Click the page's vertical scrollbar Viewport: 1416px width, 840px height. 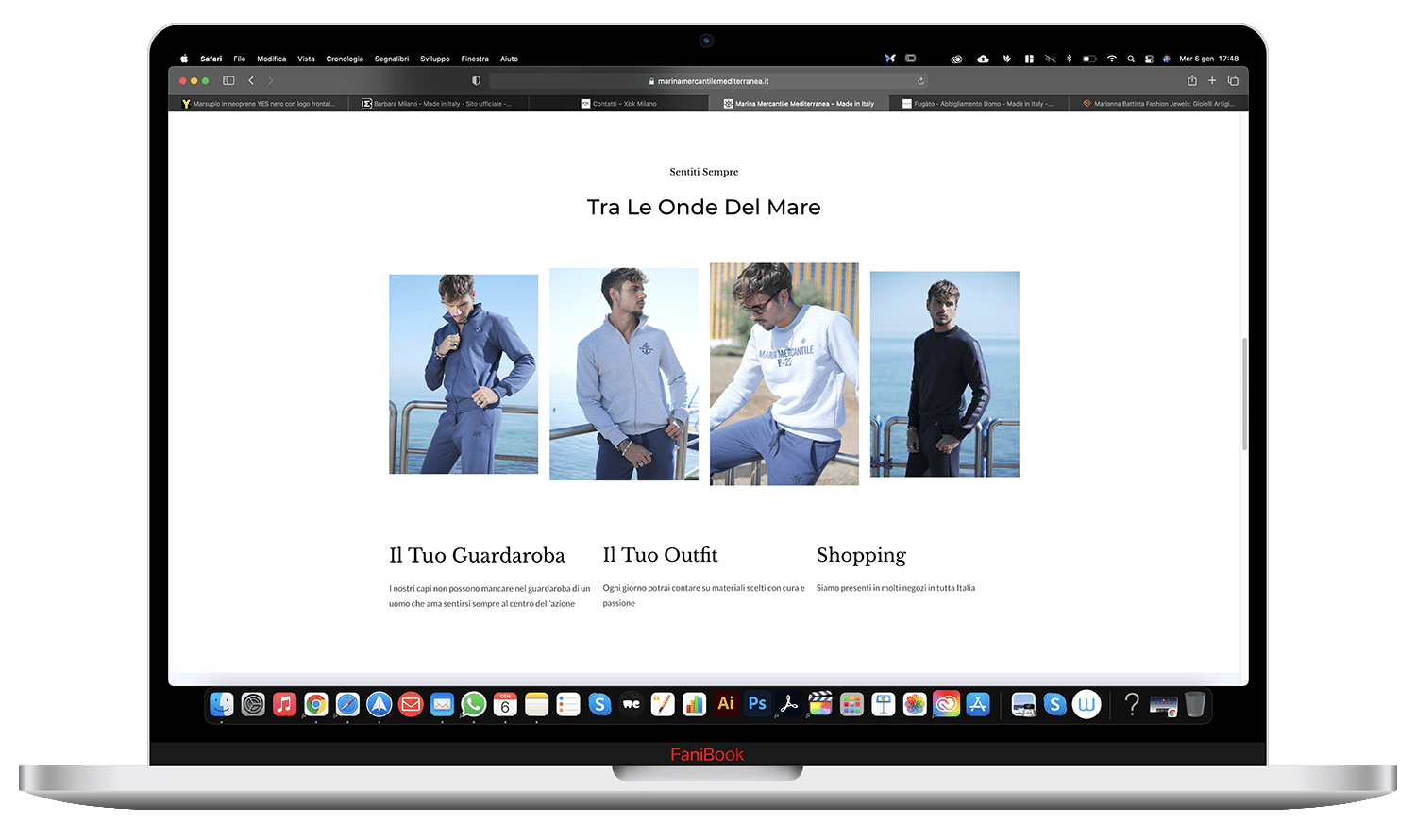click(1245, 394)
